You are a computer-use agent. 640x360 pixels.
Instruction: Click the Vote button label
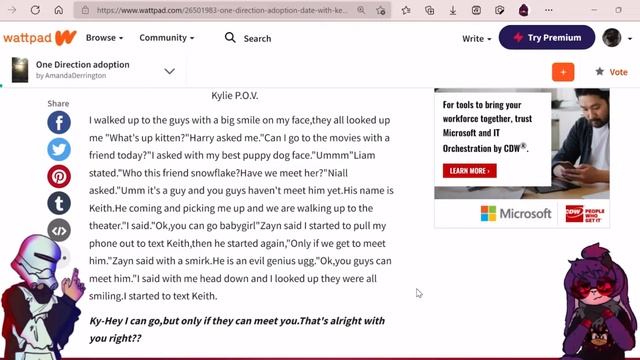(x=618, y=72)
